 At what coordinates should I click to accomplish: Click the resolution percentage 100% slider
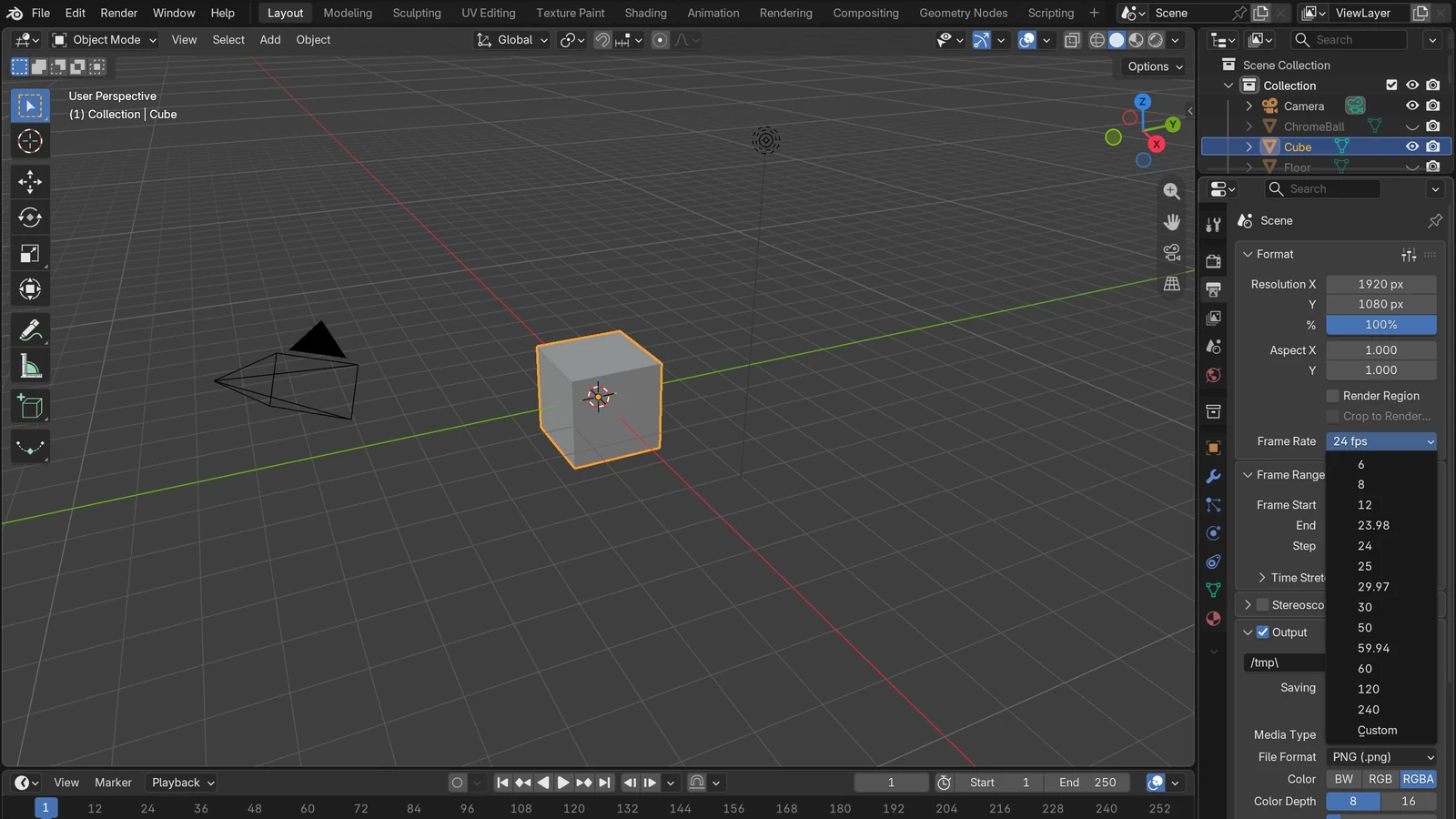coord(1381,325)
